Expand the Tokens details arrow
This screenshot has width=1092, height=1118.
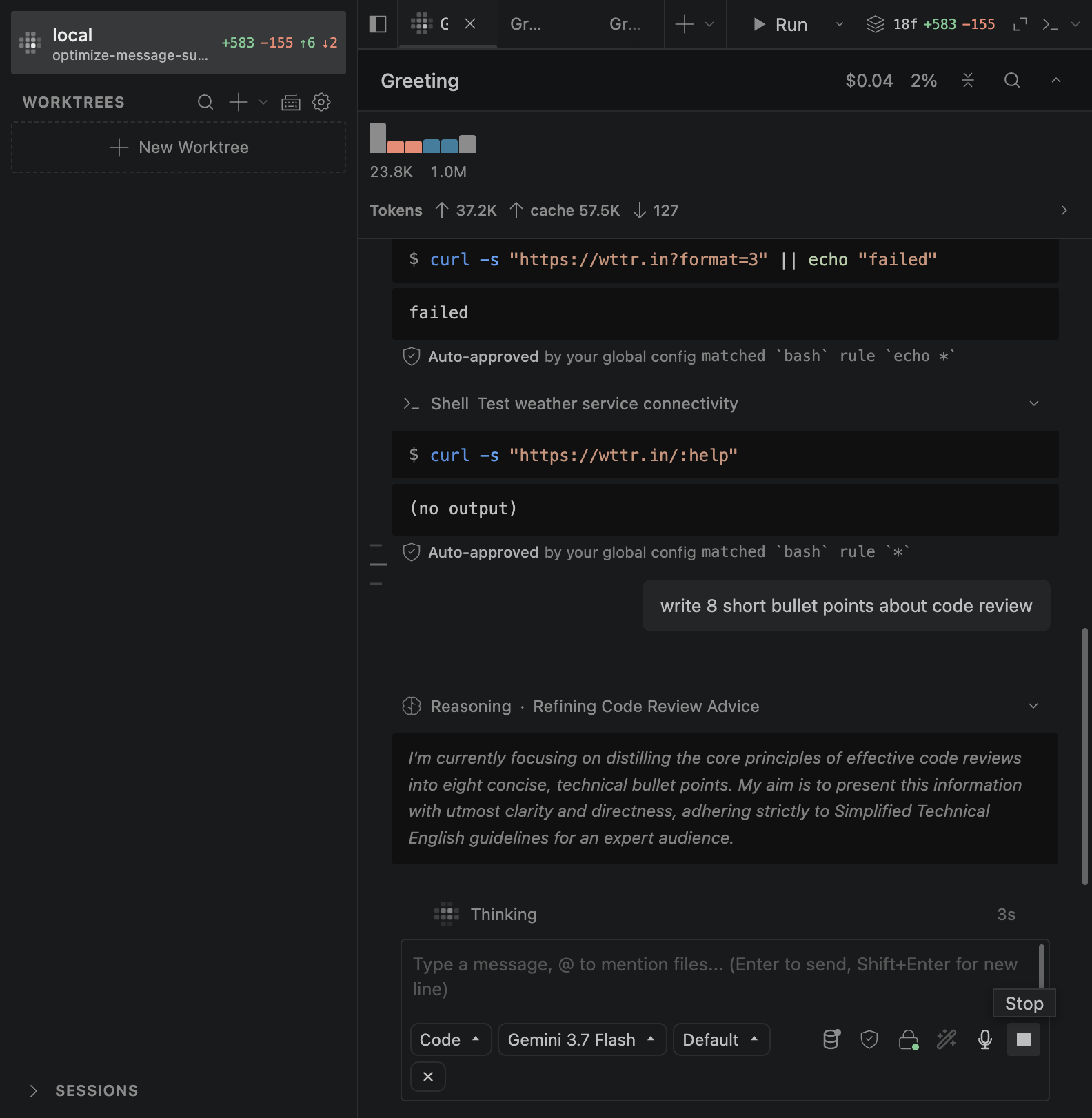tap(1064, 210)
